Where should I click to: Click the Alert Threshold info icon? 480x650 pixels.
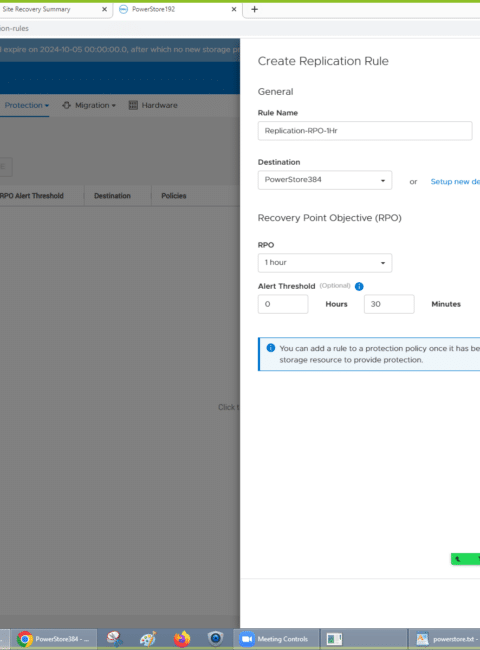pos(359,286)
